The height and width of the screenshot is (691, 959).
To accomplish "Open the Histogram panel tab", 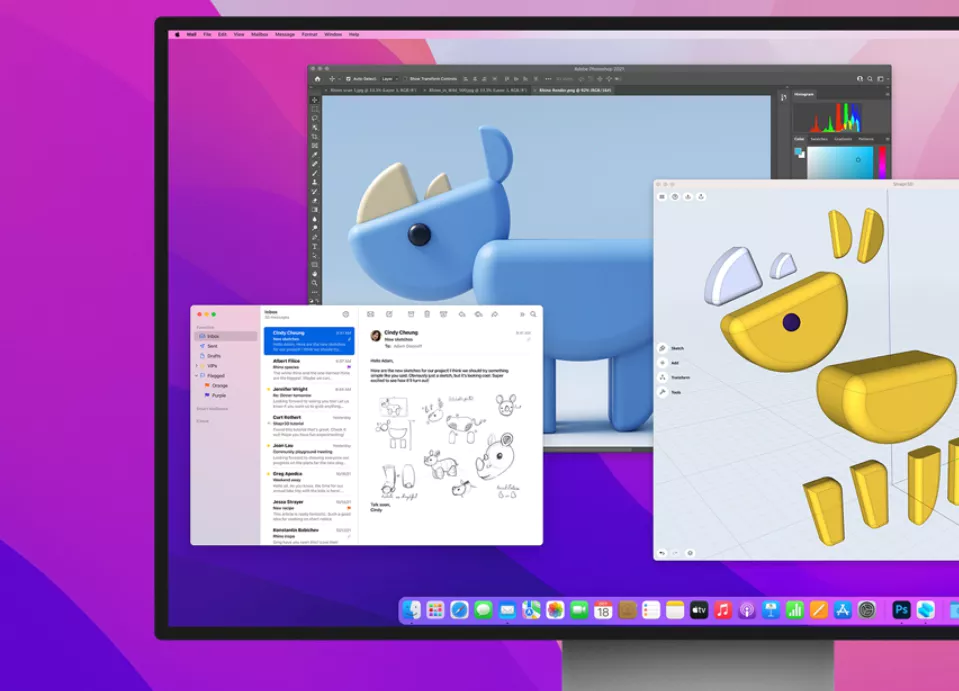I will click(804, 94).
